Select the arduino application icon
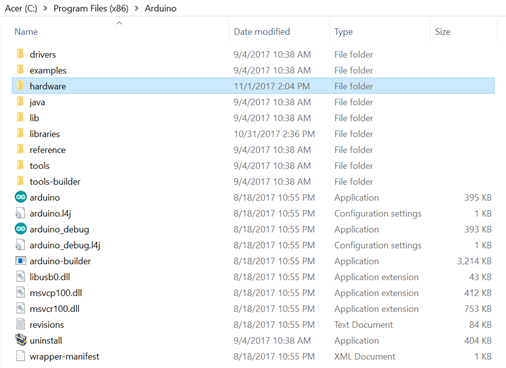Screen dimensions: 506x368 (x=21, y=197)
